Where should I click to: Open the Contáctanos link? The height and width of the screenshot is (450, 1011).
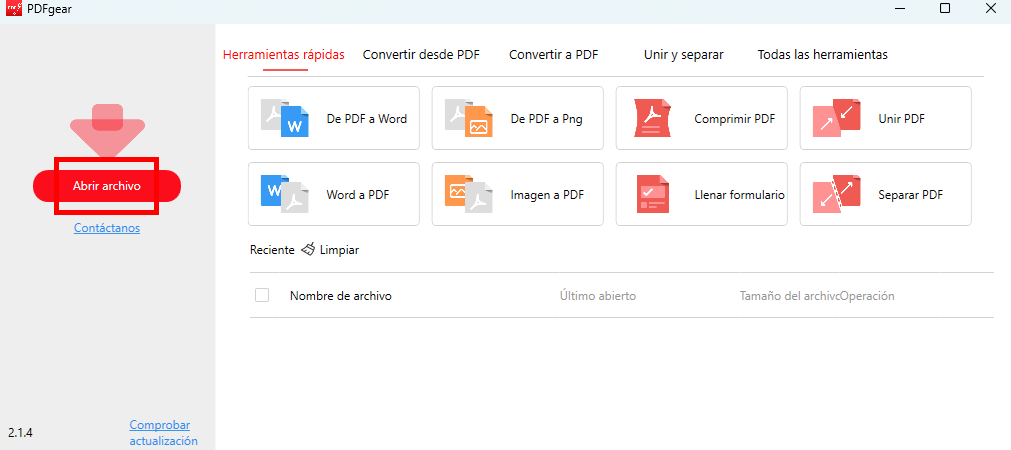point(107,228)
